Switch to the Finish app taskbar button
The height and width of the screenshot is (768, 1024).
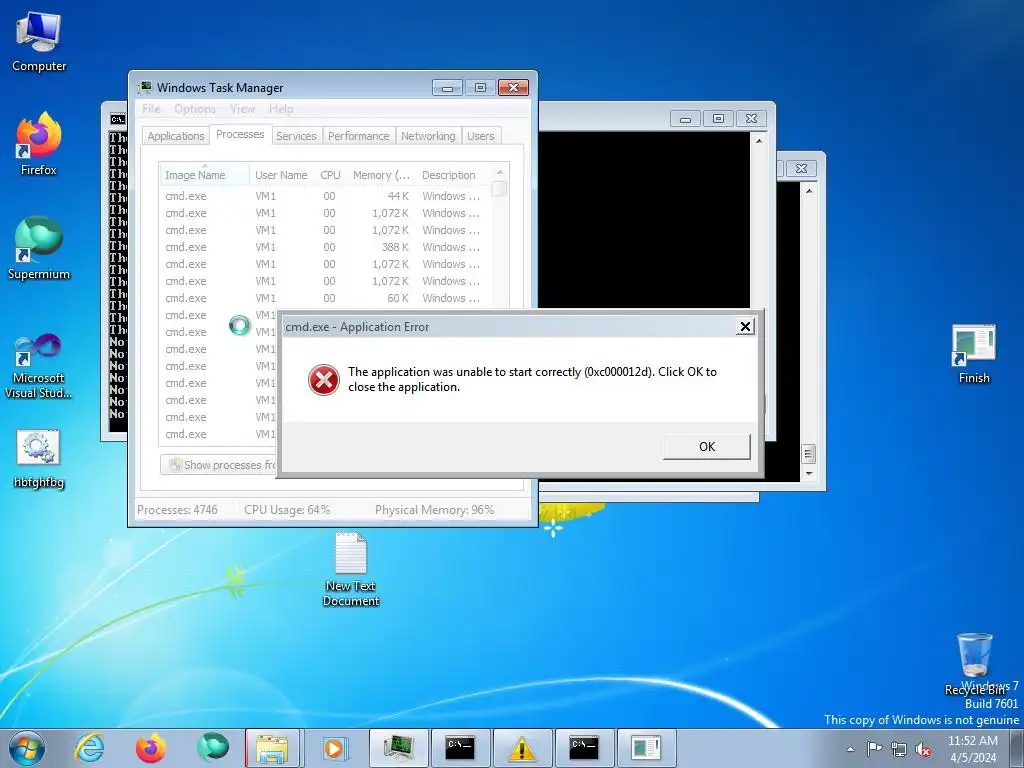pyautogui.click(x=646, y=748)
